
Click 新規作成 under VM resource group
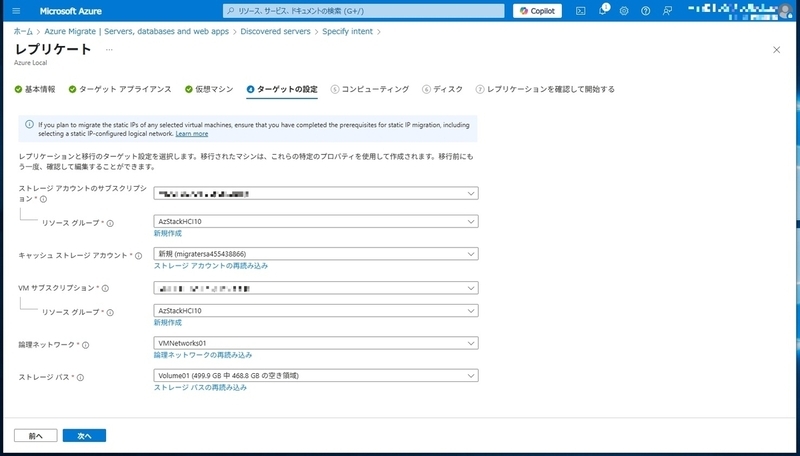[168, 323]
